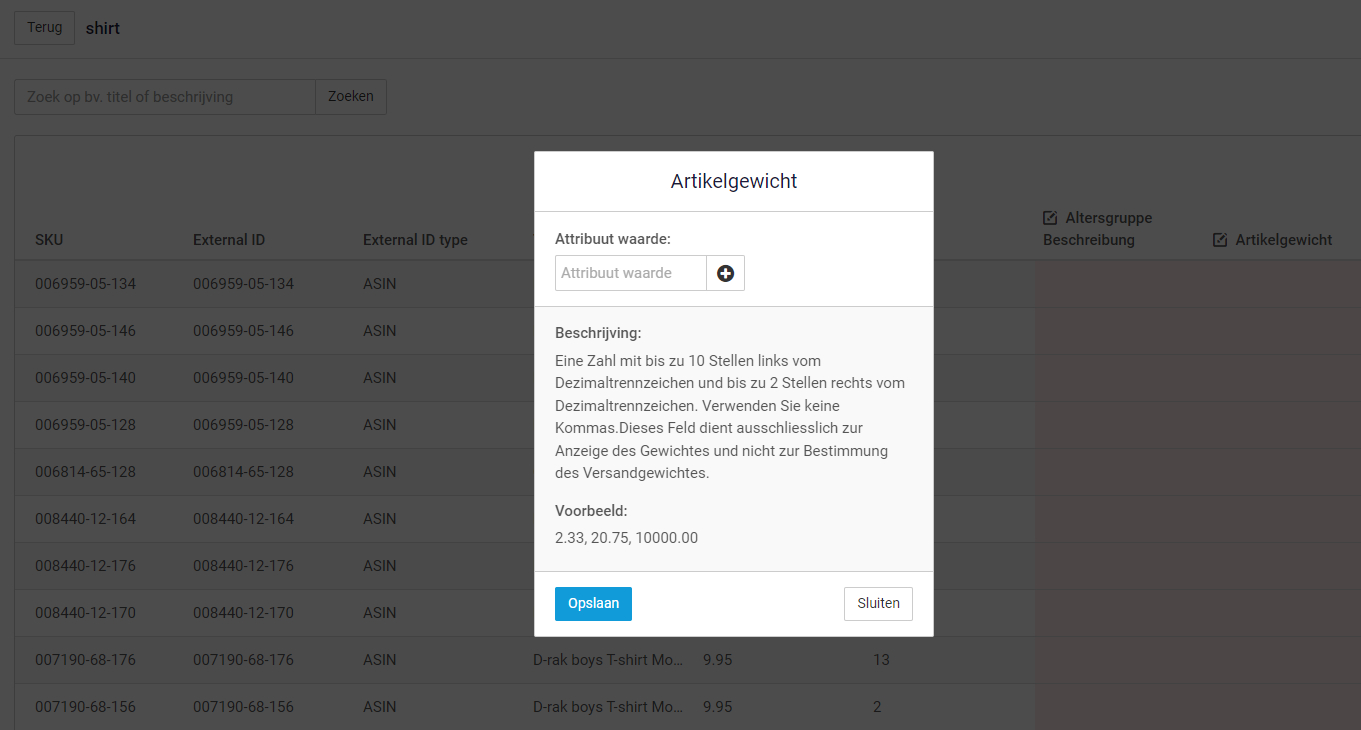1361x730 pixels.
Task: Select SKU cell 006814-65-128
Action: click(x=85, y=472)
